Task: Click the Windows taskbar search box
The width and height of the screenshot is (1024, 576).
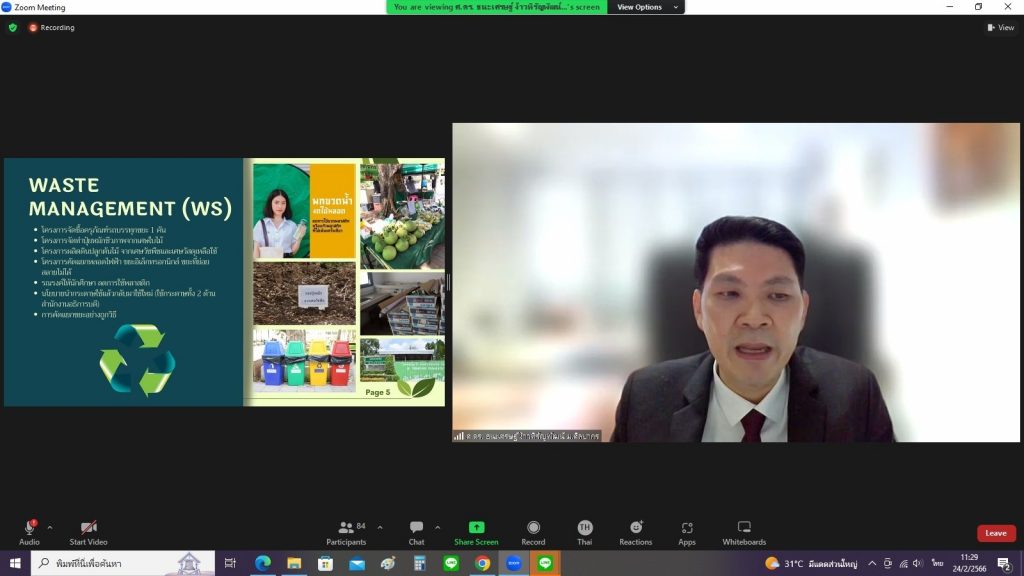Action: tap(123, 563)
